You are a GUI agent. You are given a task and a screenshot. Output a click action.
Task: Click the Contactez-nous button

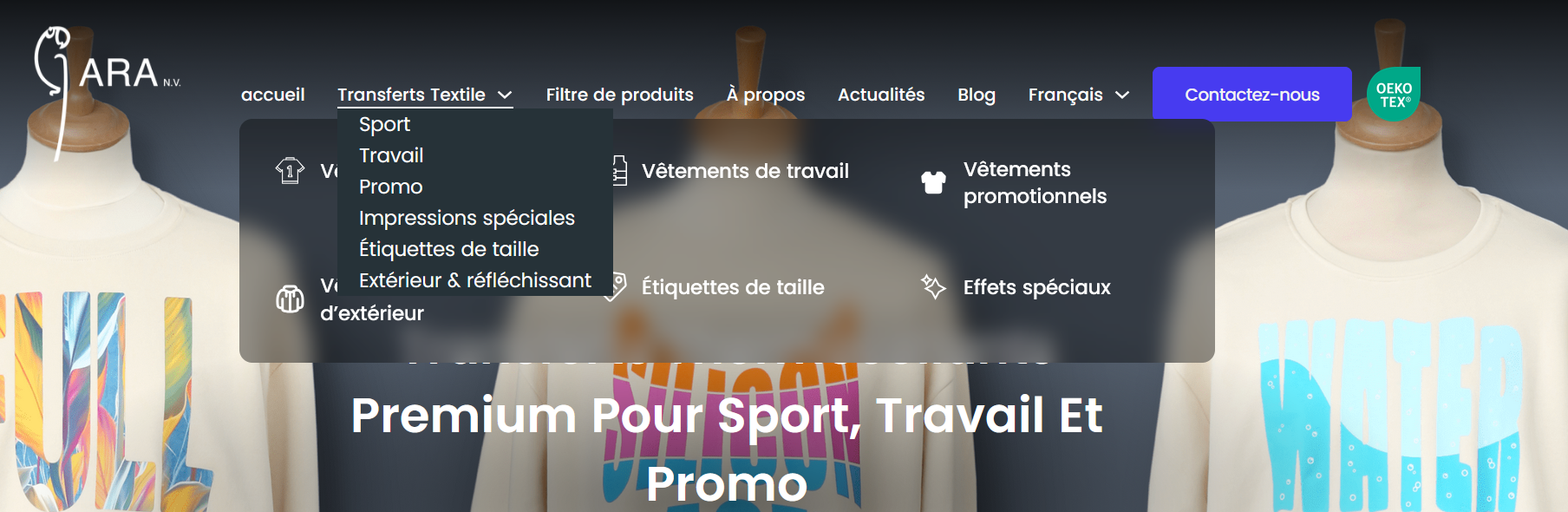[x=1252, y=94]
